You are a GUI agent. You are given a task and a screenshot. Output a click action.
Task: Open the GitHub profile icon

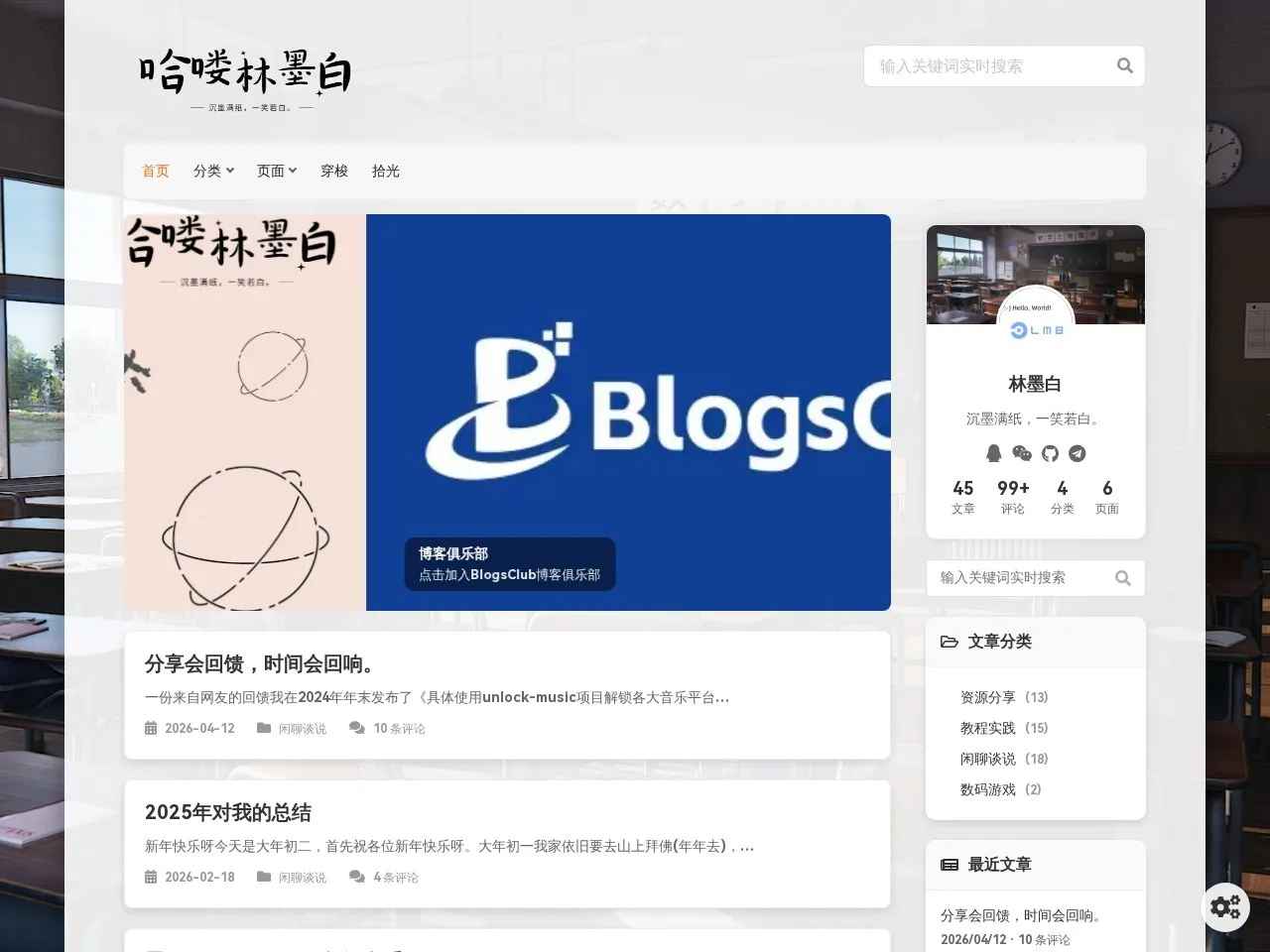tap(1050, 453)
